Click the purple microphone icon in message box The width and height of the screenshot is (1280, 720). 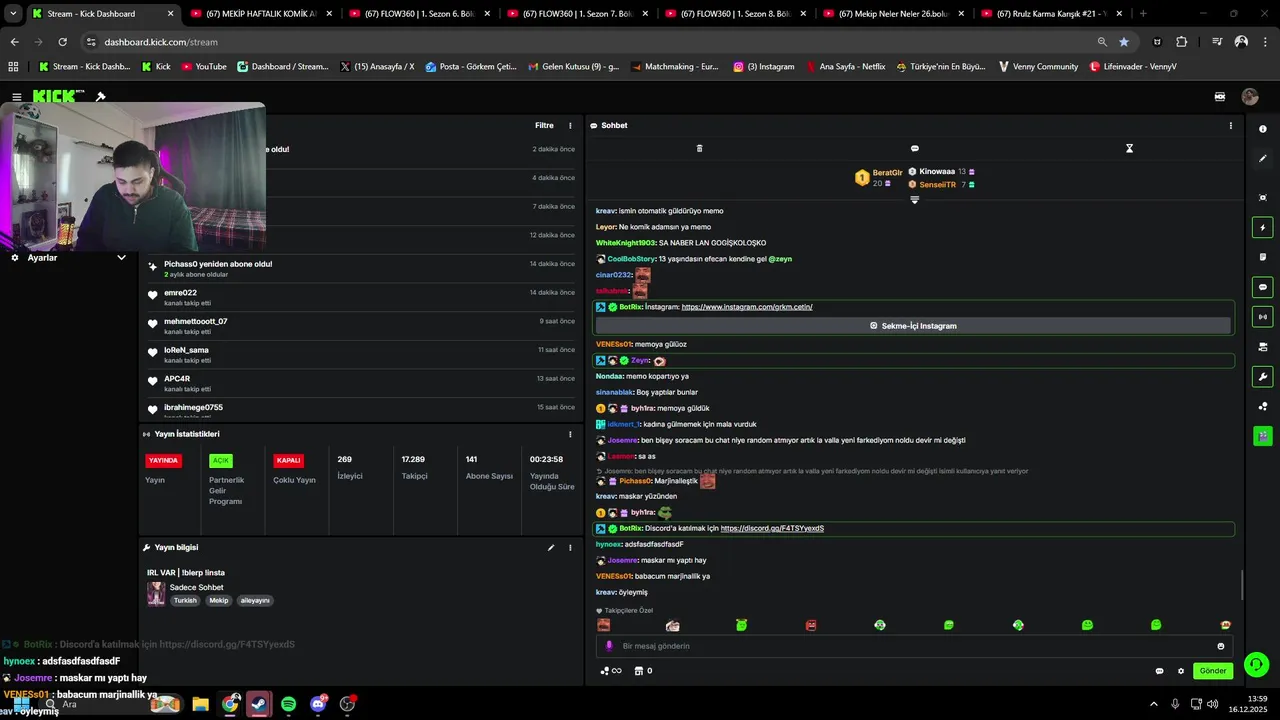(608, 646)
